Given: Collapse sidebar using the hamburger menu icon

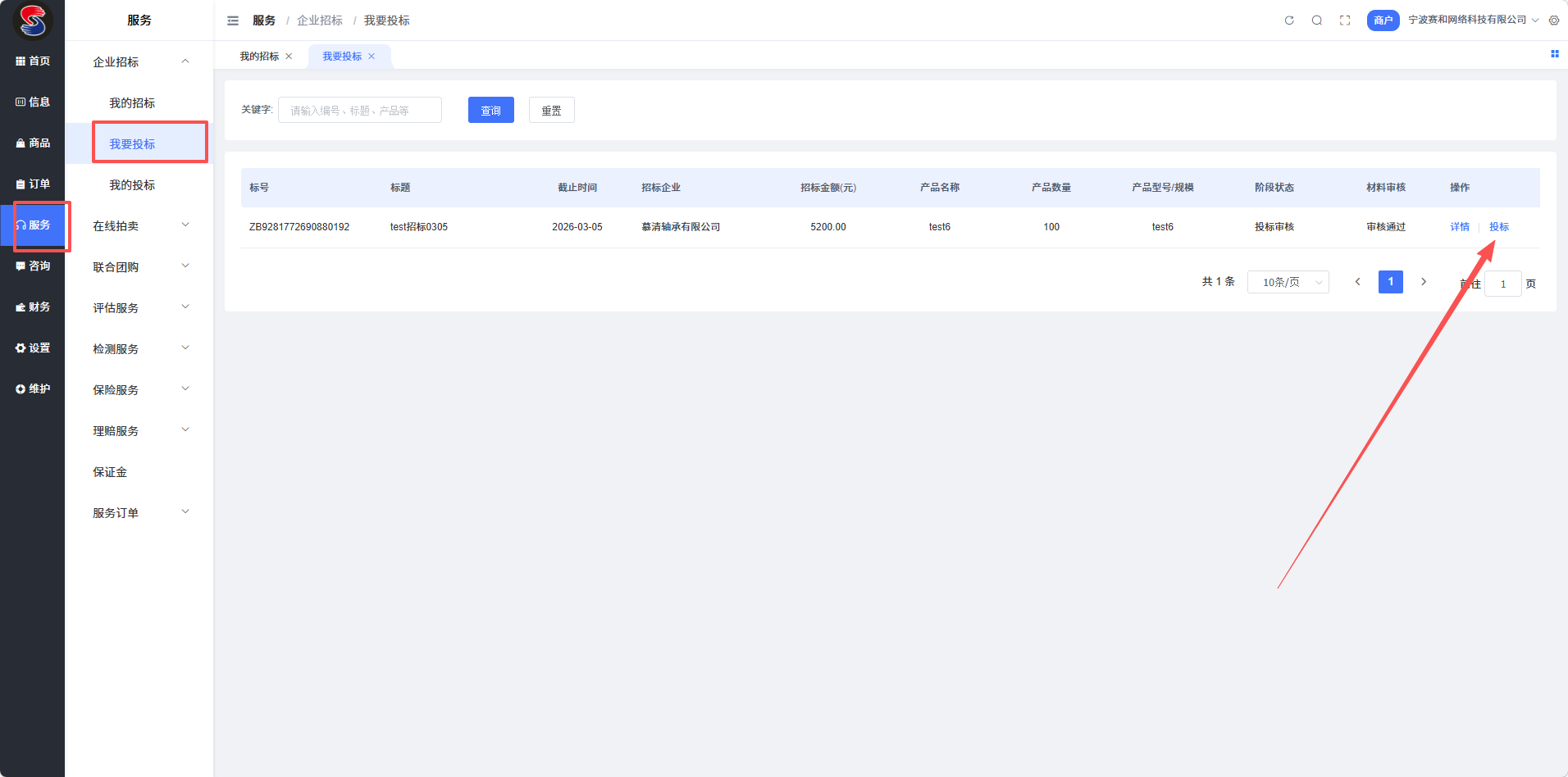Looking at the screenshot, I should click(233, 20).
